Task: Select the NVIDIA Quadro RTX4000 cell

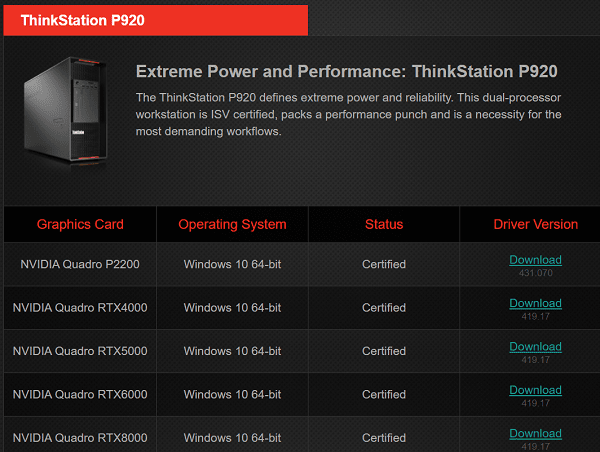Action: click(x=80, y=308)
